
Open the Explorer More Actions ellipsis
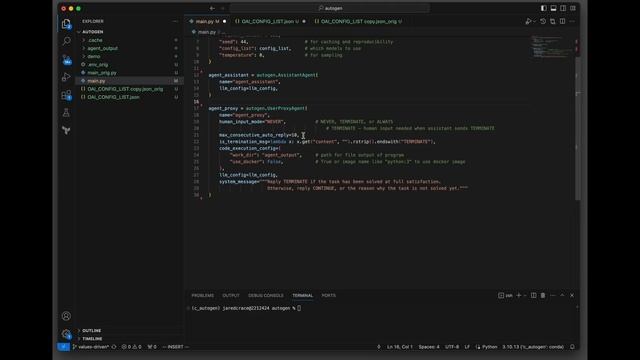(x=175, y=21)
